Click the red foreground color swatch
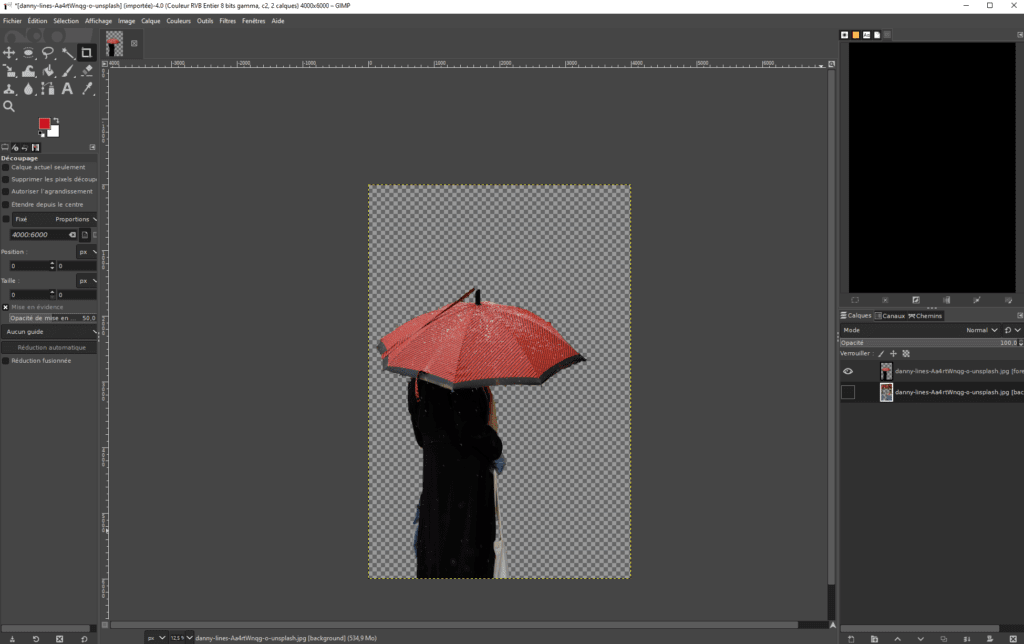 [45, 124]
